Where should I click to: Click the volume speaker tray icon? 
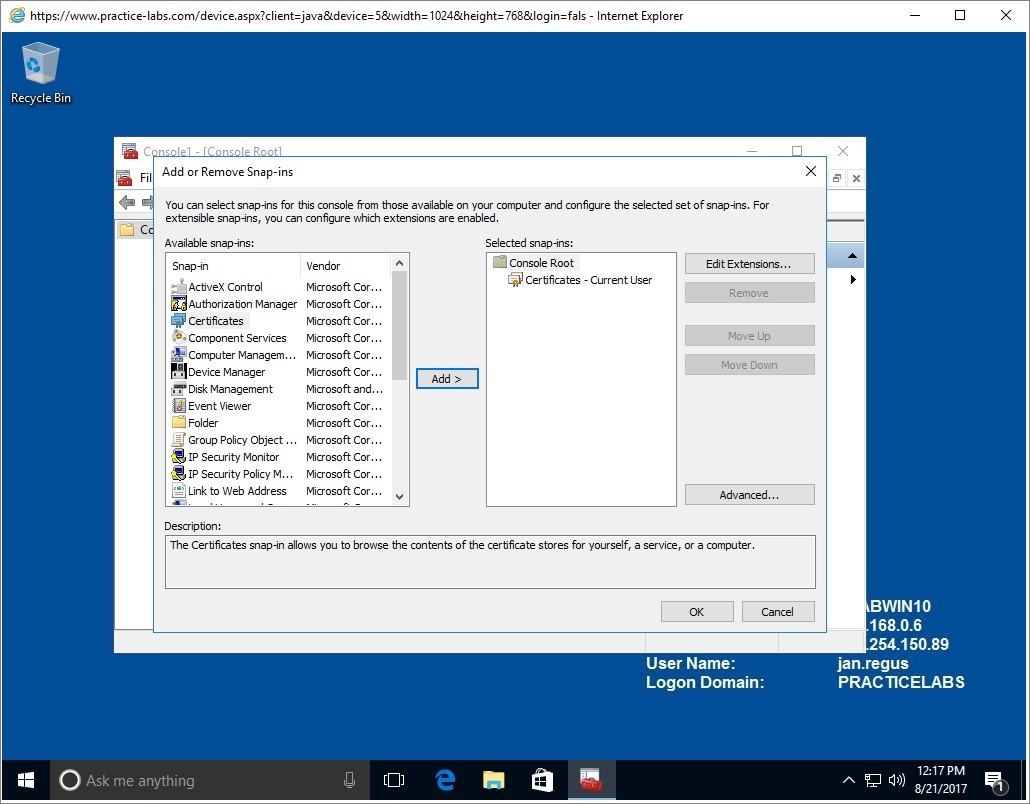896,780
